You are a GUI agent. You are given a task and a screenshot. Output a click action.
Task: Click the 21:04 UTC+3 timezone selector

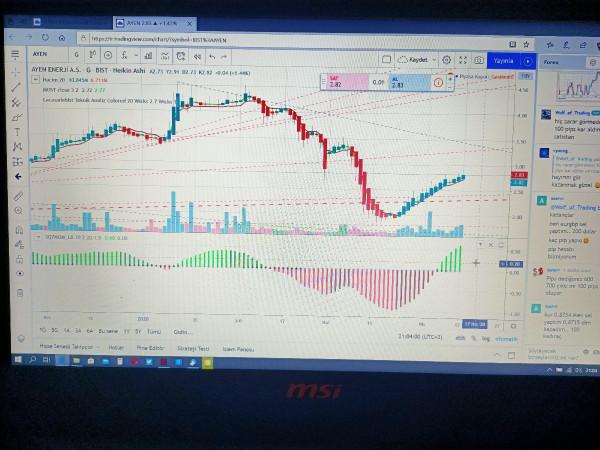420,337
